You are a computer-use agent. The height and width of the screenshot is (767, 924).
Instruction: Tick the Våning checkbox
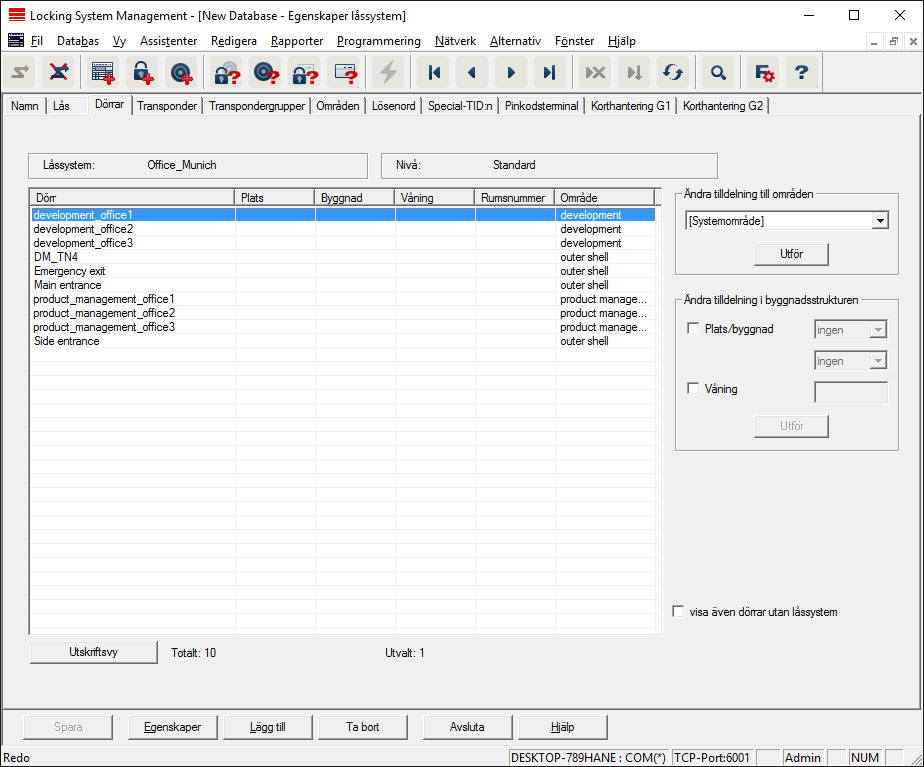pyautogui.click(x=694, y=389)
